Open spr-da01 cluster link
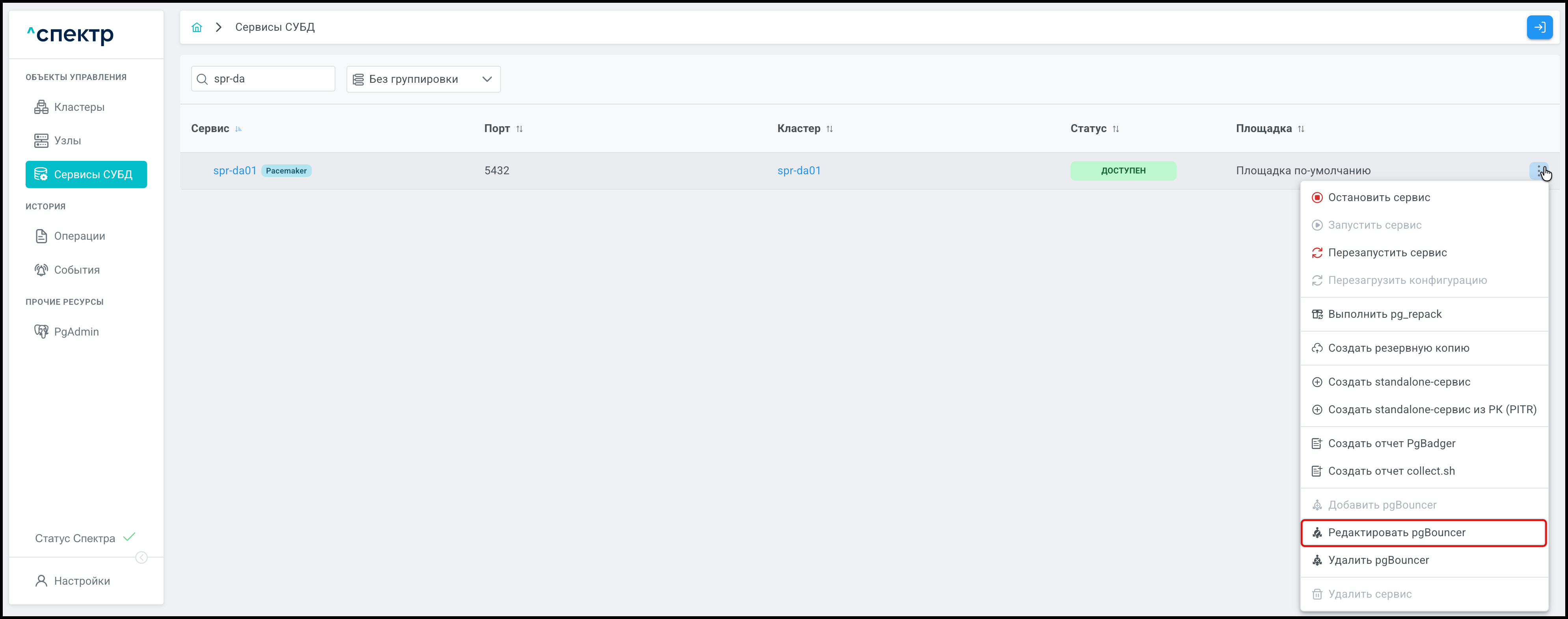Viewport: 1568px width, 619px height. [799, 170]
